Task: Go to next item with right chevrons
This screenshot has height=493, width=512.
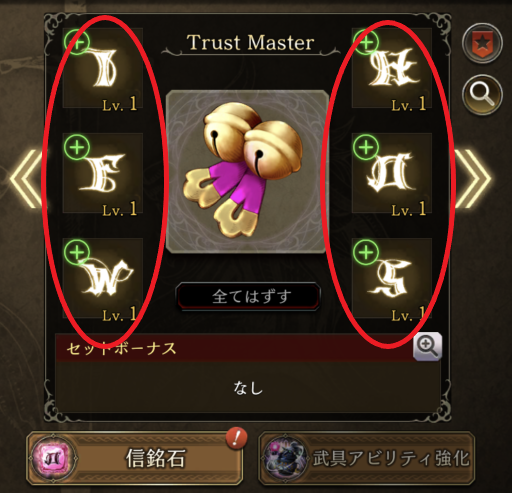Action: point(473,179)
